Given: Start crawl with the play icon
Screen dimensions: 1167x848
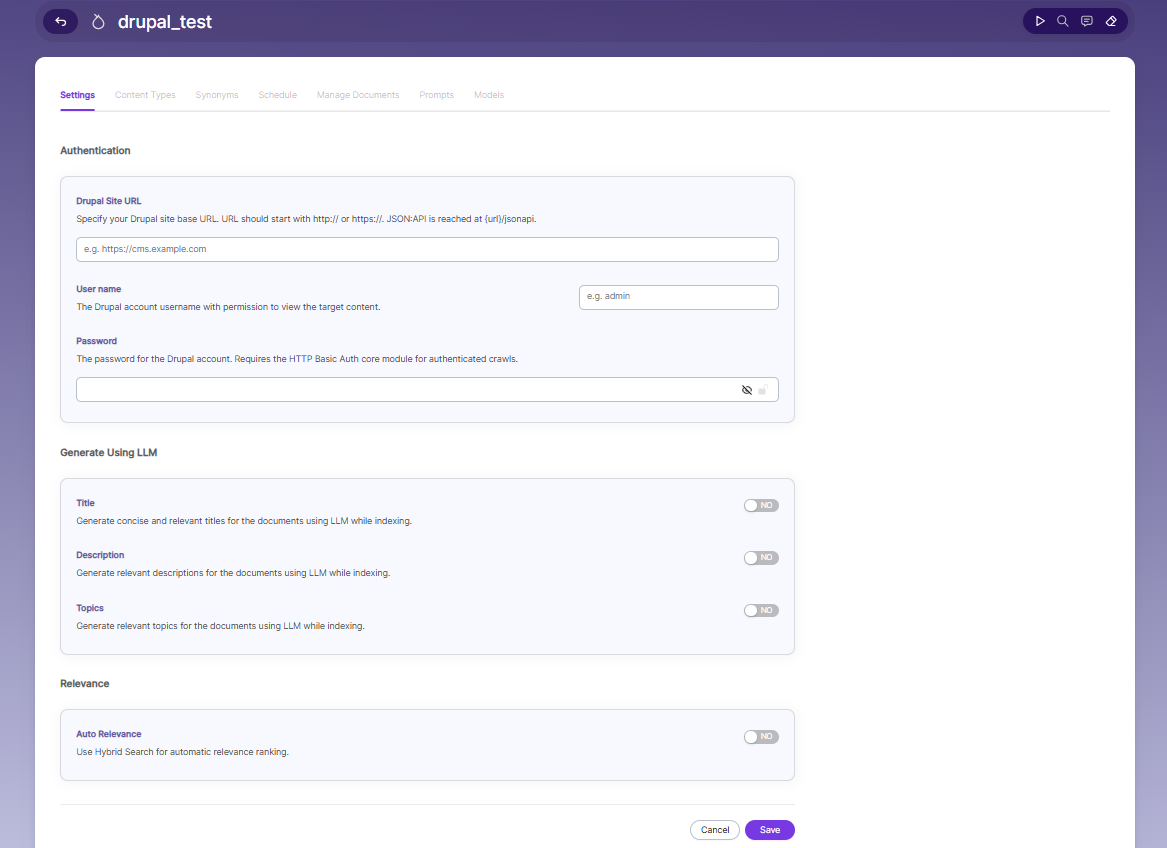Looking at the screenshot, I should point(1040,21).
